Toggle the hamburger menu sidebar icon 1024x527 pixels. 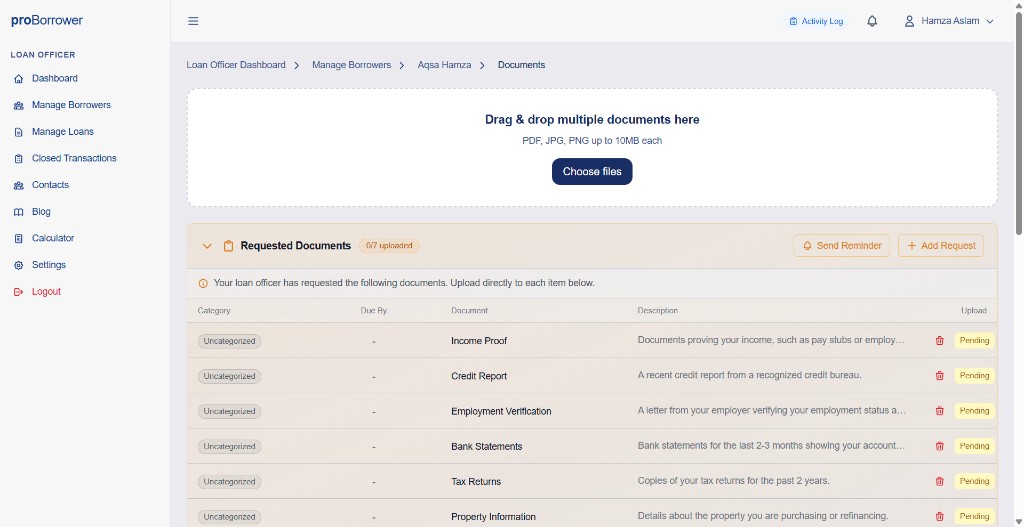193,21
